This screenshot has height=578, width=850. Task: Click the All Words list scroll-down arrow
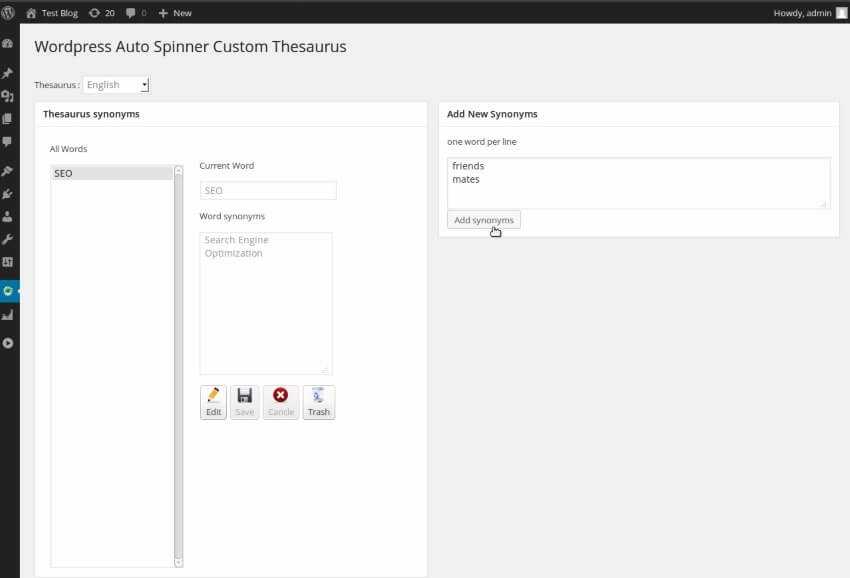tap(178, 562)
